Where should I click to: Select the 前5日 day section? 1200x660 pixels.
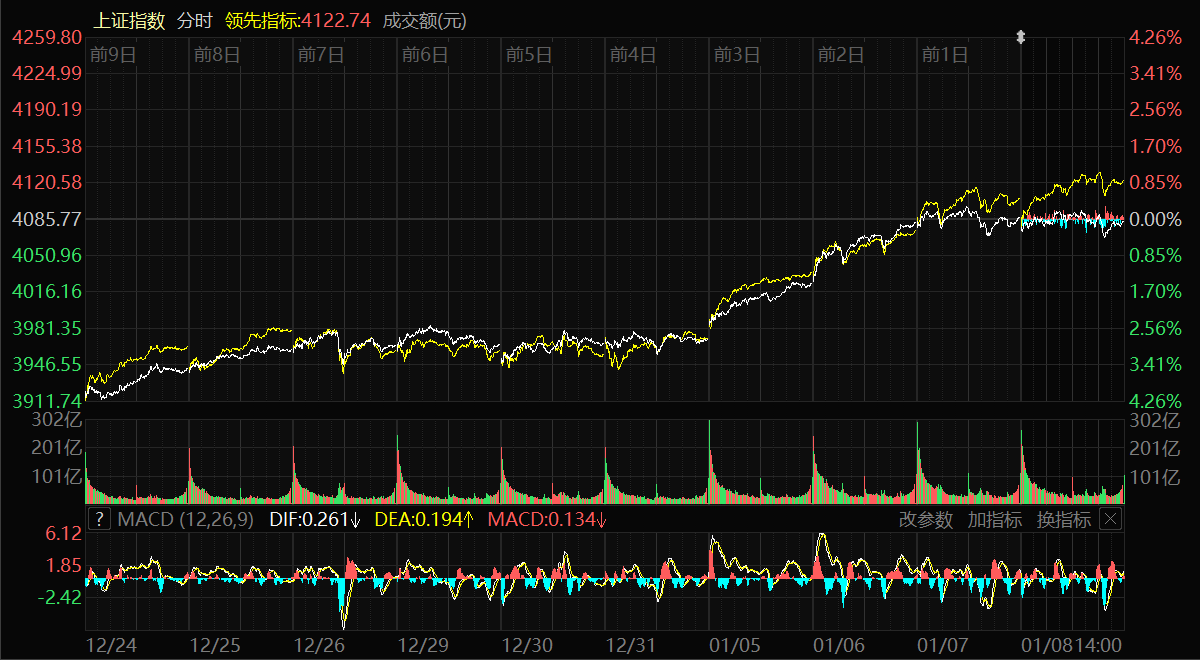[x=529, y=55]
